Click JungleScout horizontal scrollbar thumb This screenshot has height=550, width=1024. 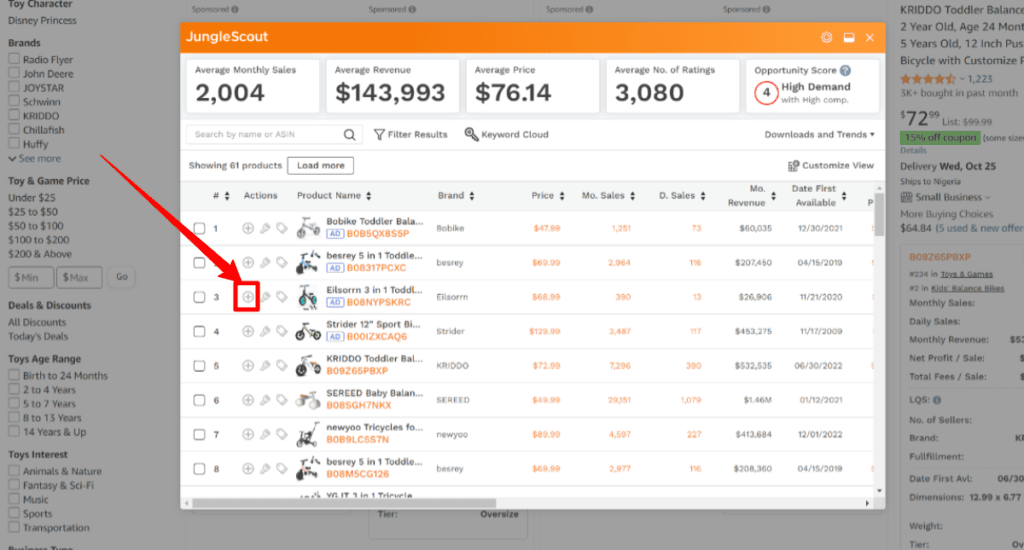click(344, 503)
